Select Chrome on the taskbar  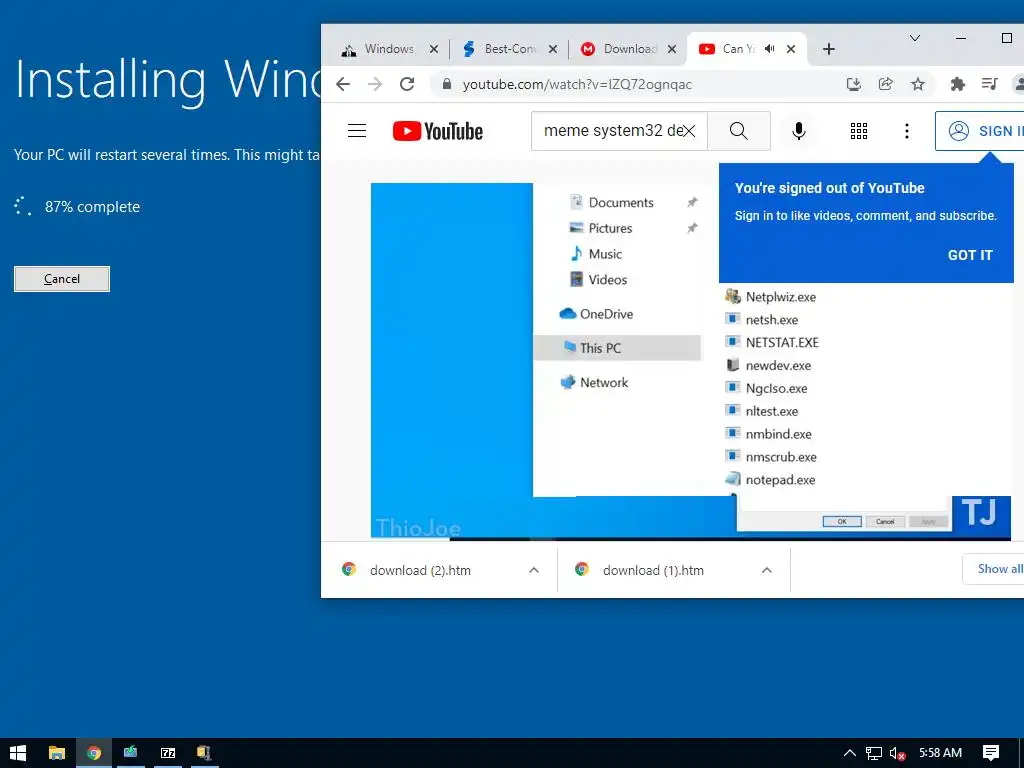94,753
